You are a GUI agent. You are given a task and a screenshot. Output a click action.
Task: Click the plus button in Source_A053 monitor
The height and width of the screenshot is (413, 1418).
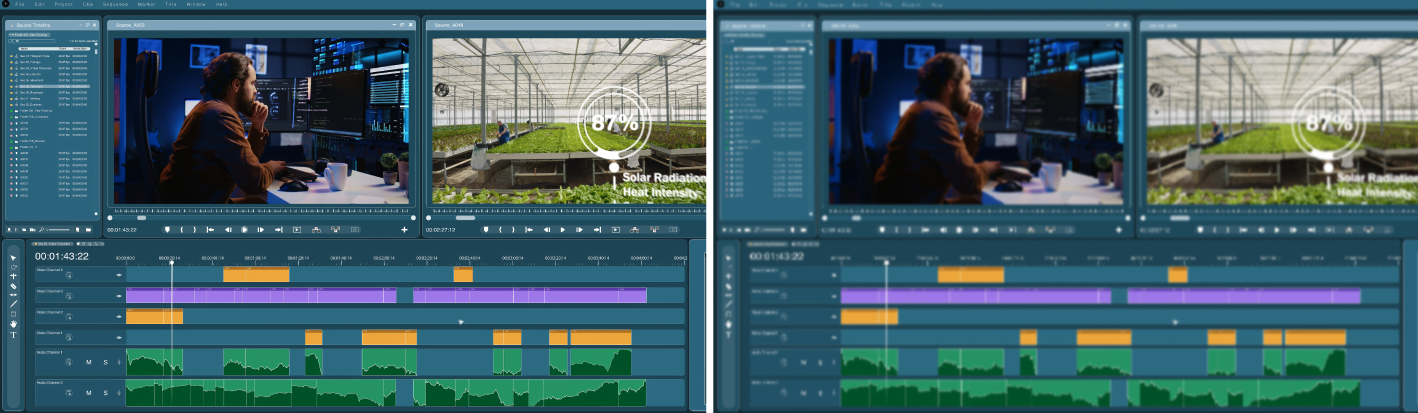coord(404,230)
